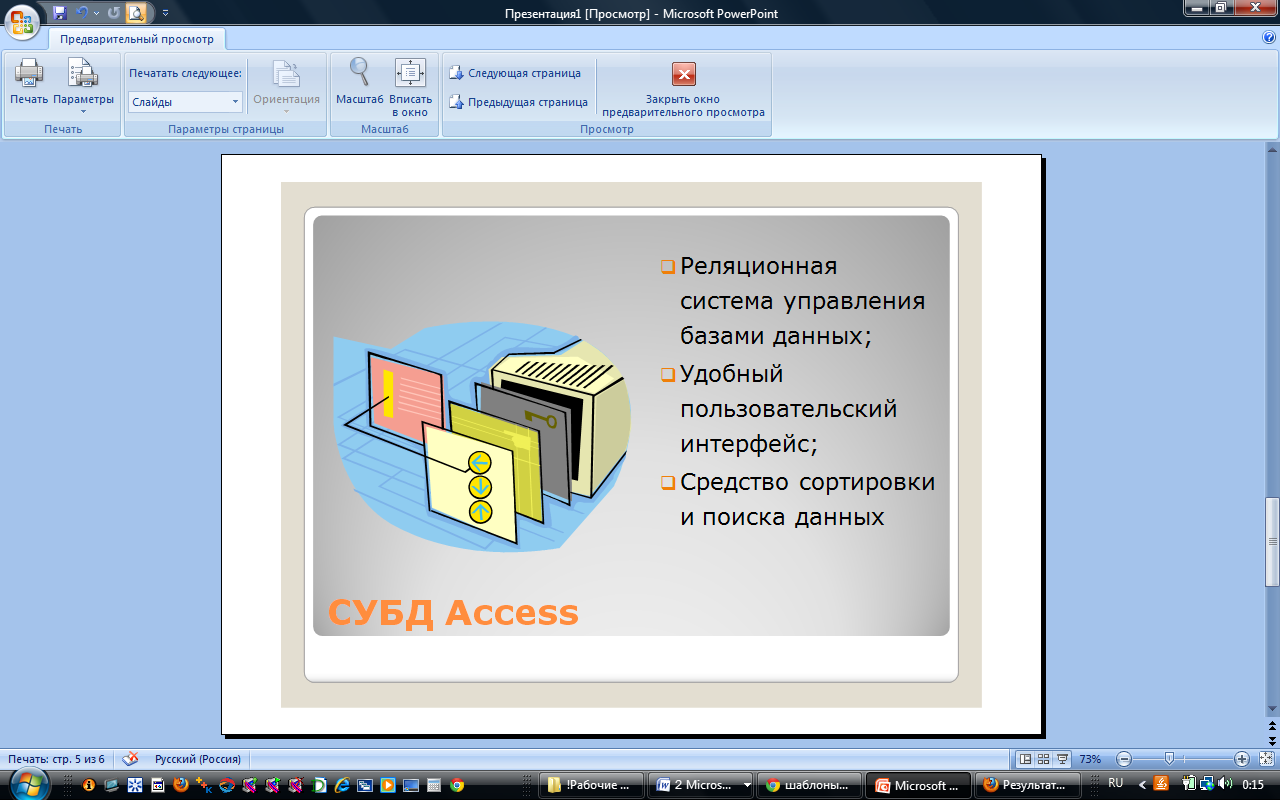Click the 73% zoom level button
The height and width of the screenshot is (800, 1280).
(x=1090, y=759)
